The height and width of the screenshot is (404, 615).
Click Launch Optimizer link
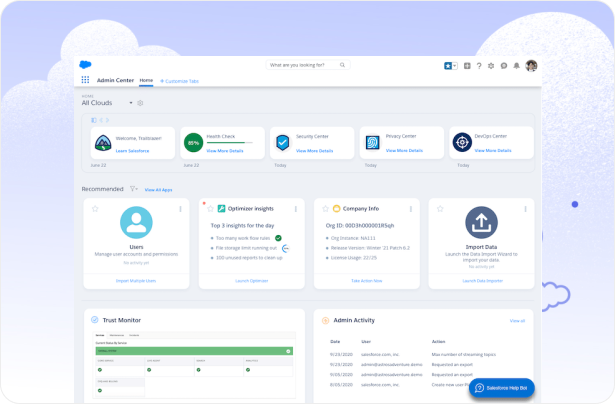[251, 281]
